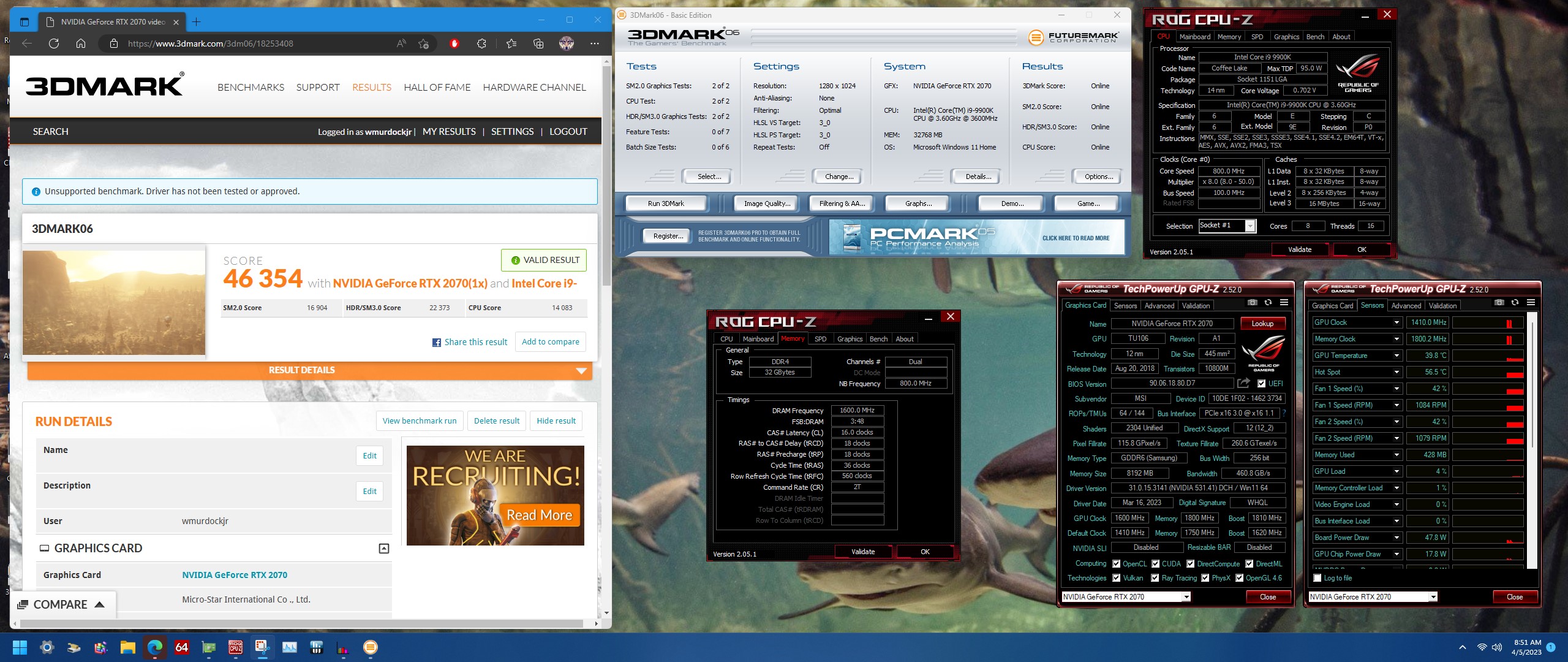This screenshot has width=1568, height=662.
Task: Click the BIOS export share icon
Action: (1243, 383)
